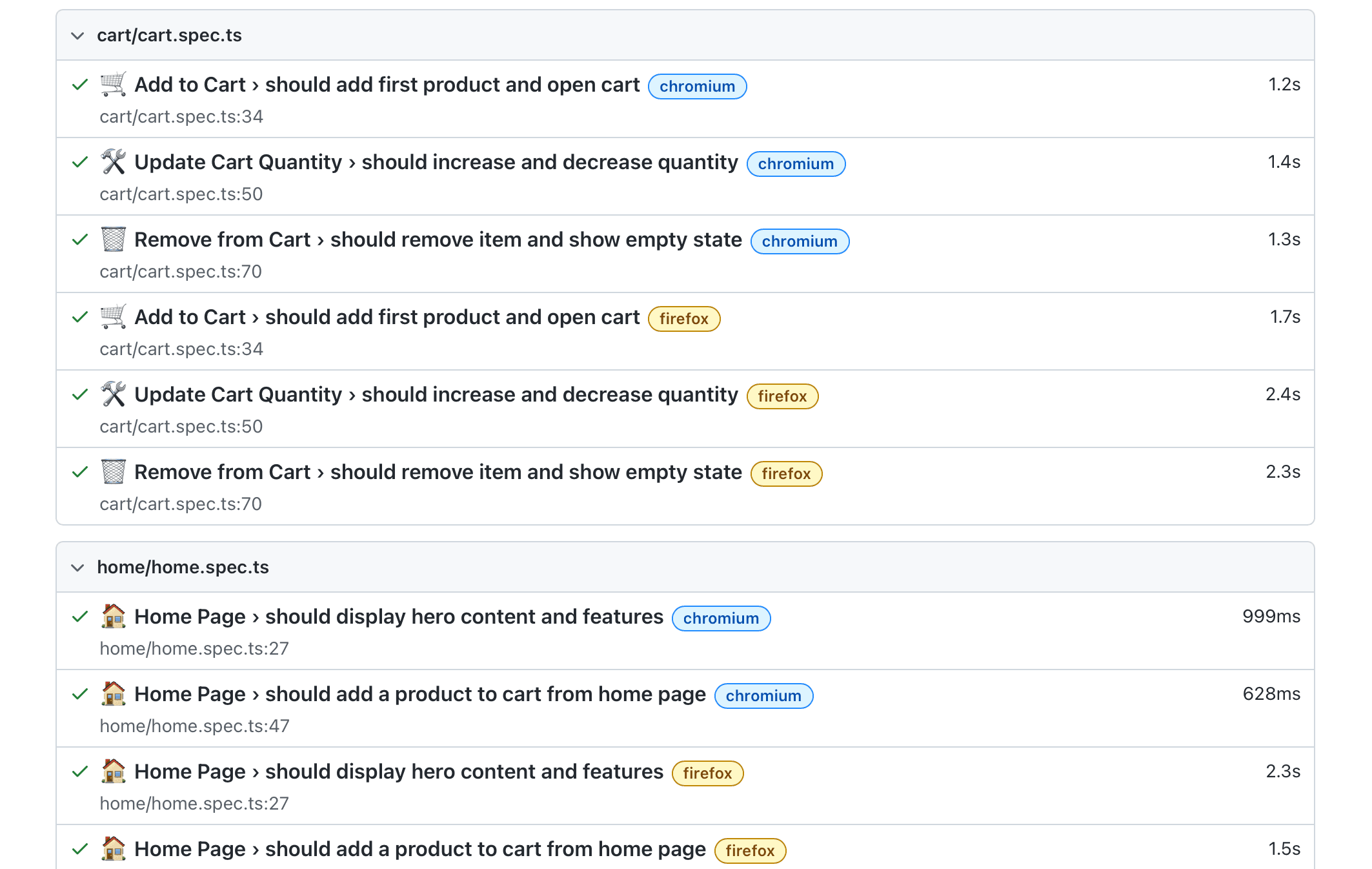Viewport: 1372px width, 869px height.
Task: Click tools emoji on chromium Update Cart Quantity test
Action: point(114,162)
